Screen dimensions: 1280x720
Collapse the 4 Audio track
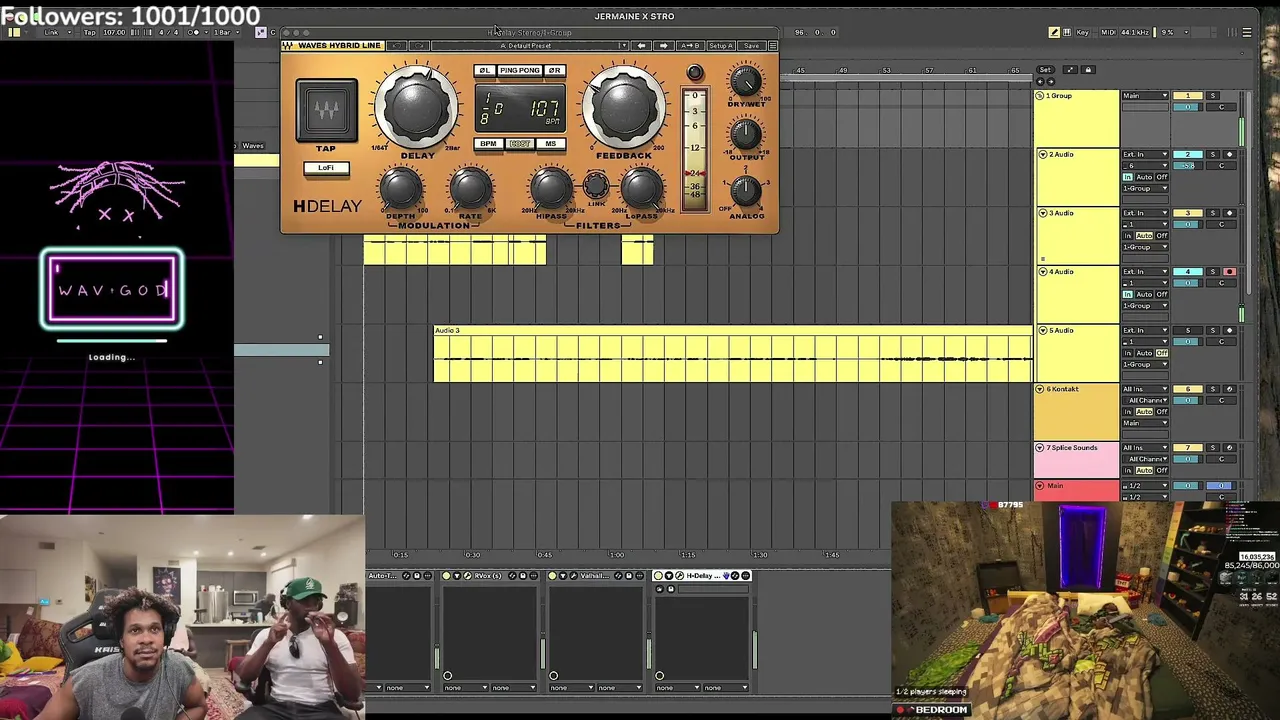point(1043,272)
